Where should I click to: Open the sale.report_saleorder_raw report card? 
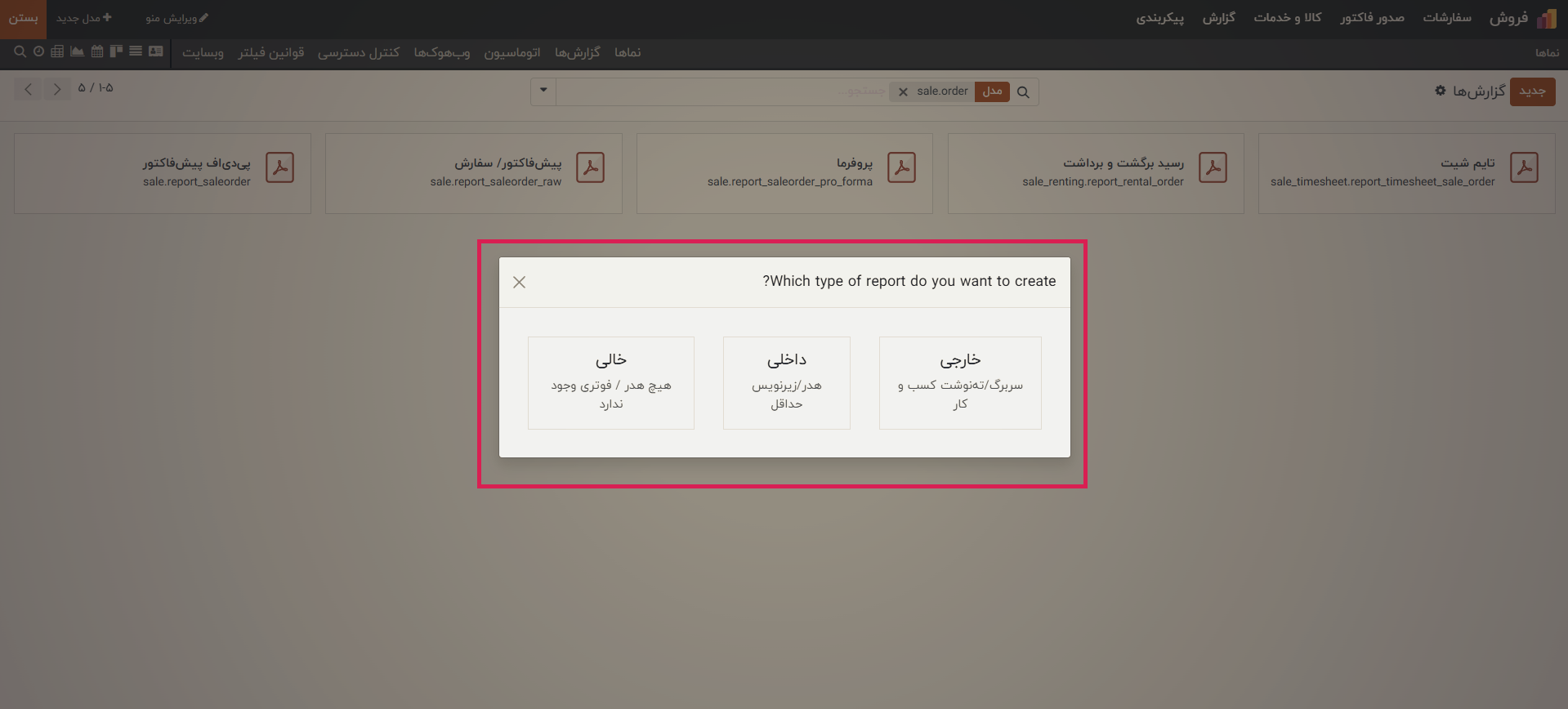click(x=474, y=174)
